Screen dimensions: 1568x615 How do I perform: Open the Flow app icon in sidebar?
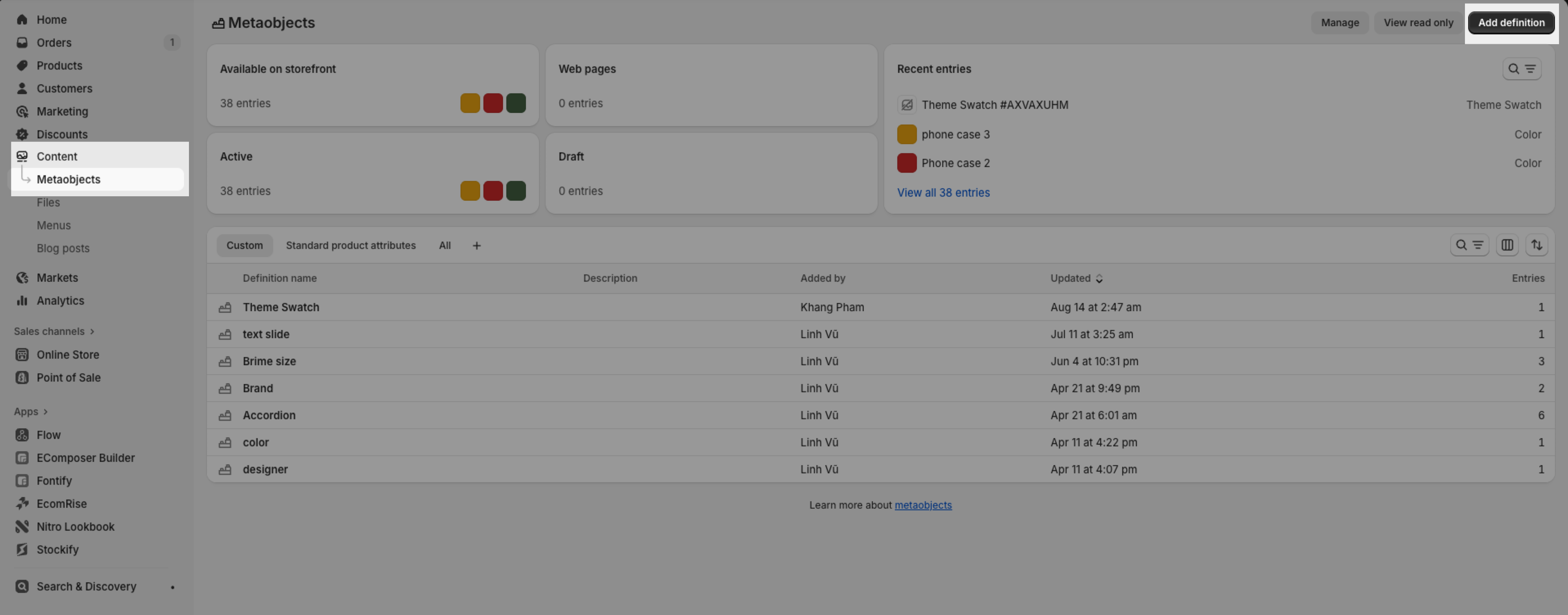pyautogui.click(x=22, y=435)
